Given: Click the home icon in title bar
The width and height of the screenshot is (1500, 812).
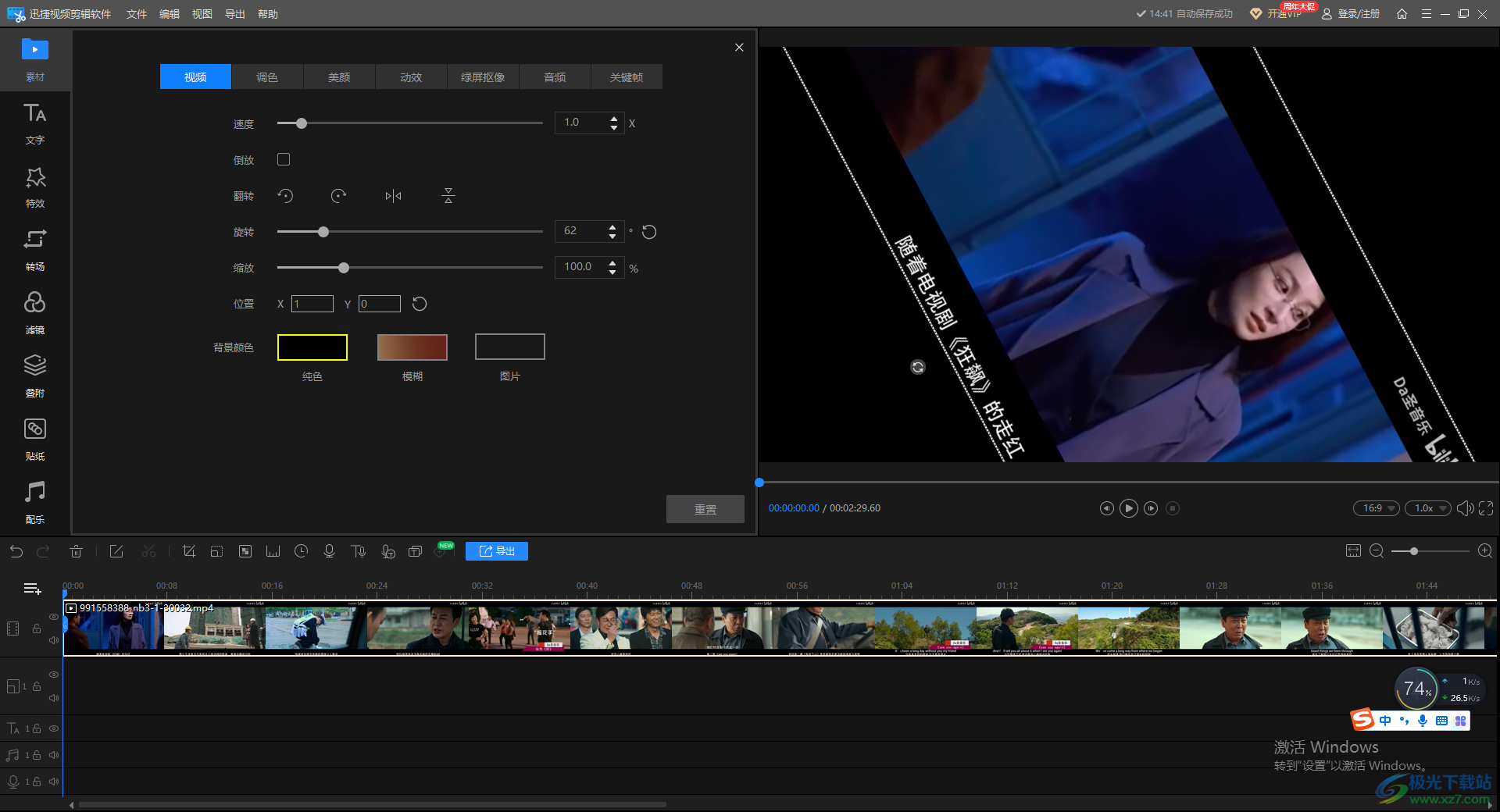Looking at the screenshot, I should (1402, 14).
